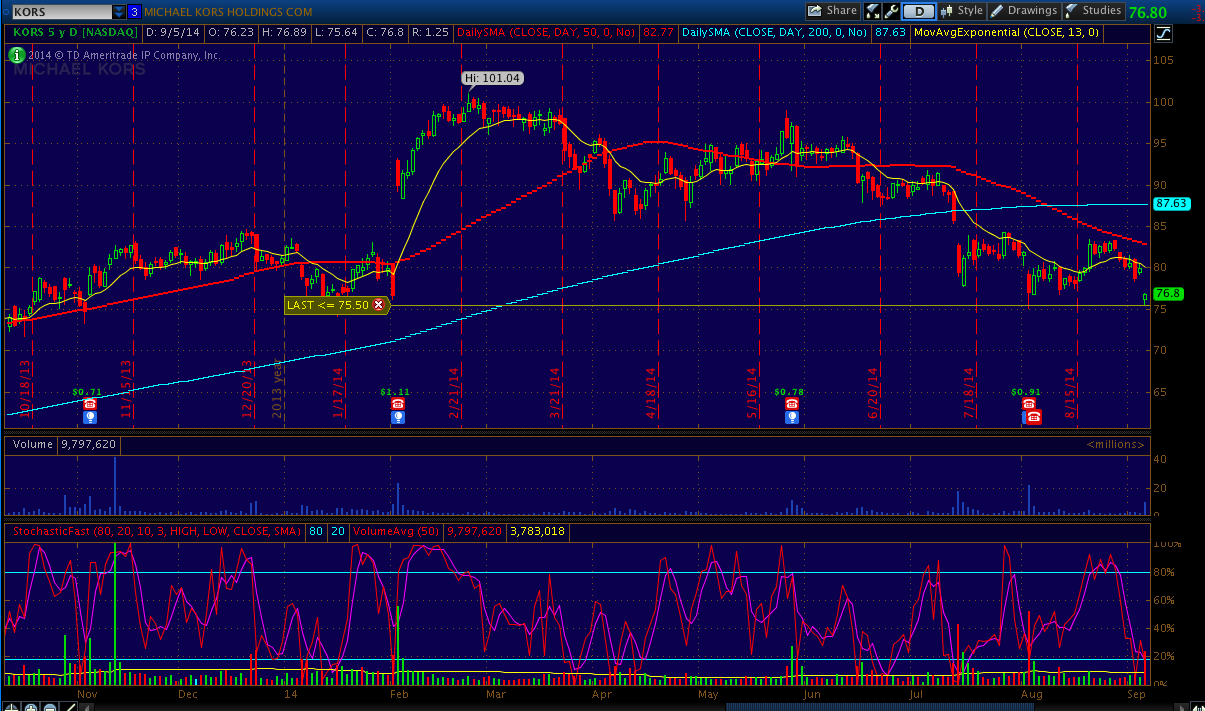Remove the LAST <= 75.50 alert
This screenshot has width=1205, height=711.
point(378,305)
